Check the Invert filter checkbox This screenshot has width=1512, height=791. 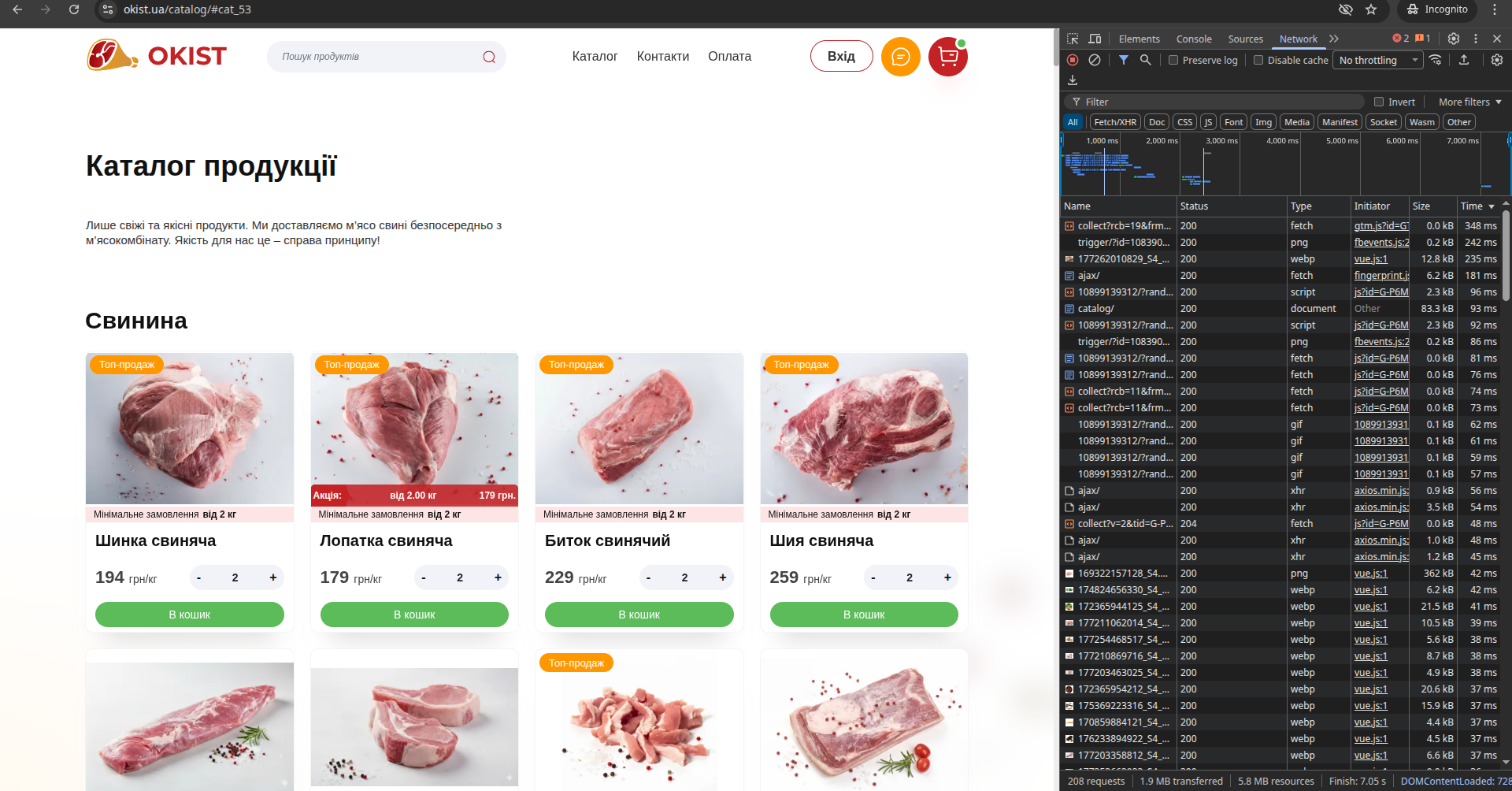(1379, 102)
